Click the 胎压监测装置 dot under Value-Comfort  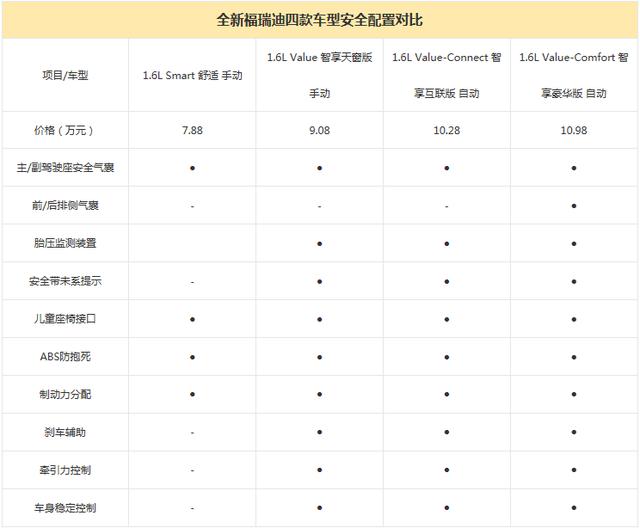573,244
